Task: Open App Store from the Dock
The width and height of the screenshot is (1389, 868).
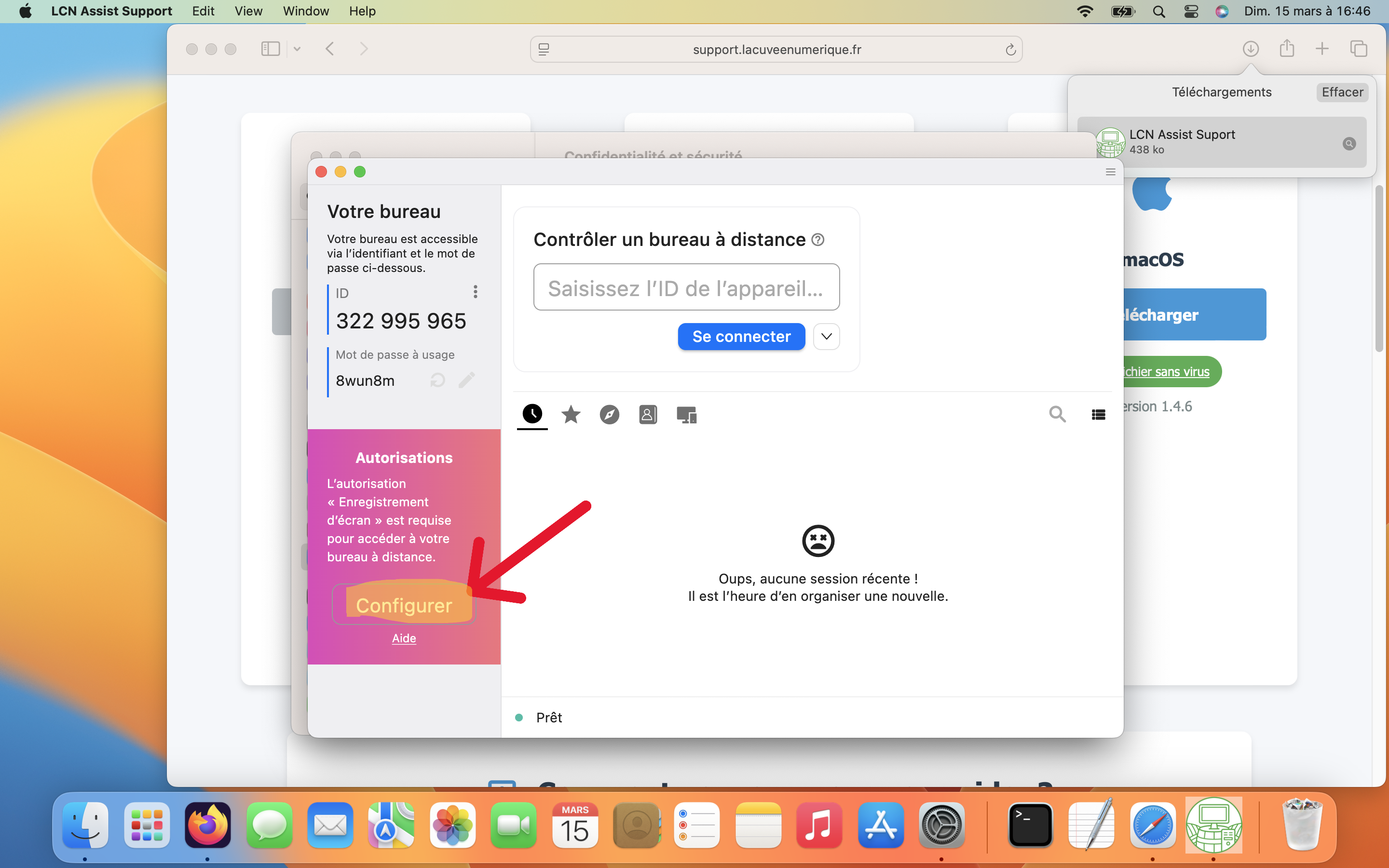Action: pyautogui.click(x=881, y=825)
